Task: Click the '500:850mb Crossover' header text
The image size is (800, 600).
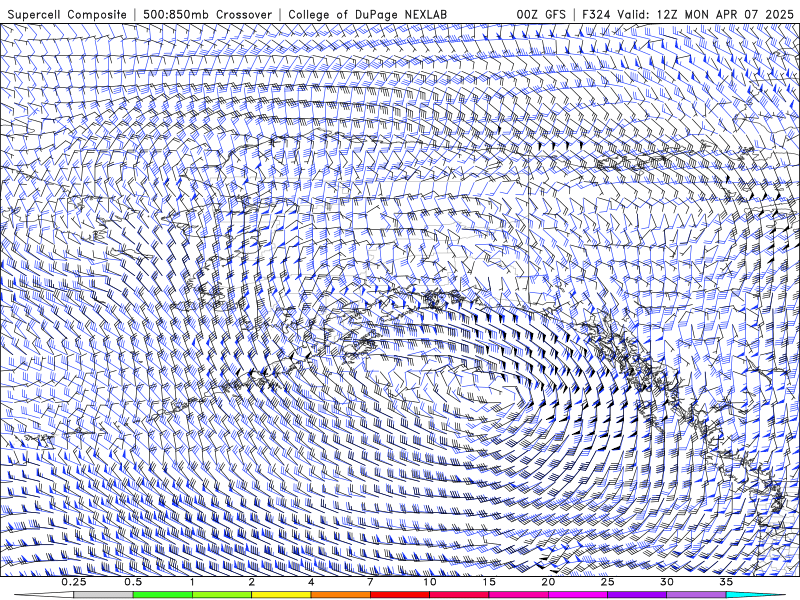Action: (x=208, y=14)
